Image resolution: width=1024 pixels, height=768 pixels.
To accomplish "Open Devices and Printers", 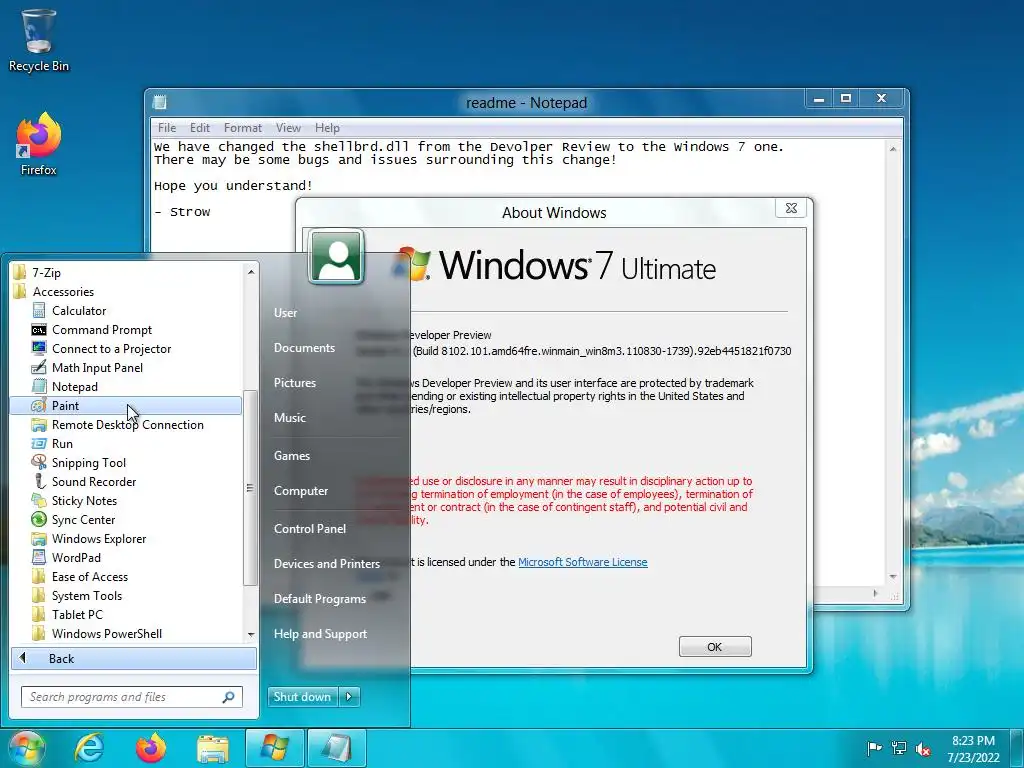I will click(x=327, y=564).
